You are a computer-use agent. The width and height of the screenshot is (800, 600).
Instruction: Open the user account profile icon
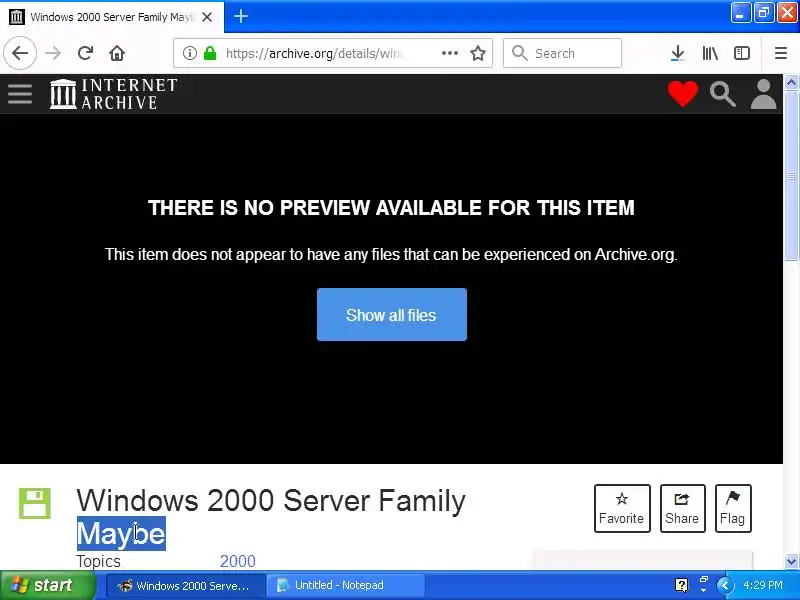coord(763,94)
